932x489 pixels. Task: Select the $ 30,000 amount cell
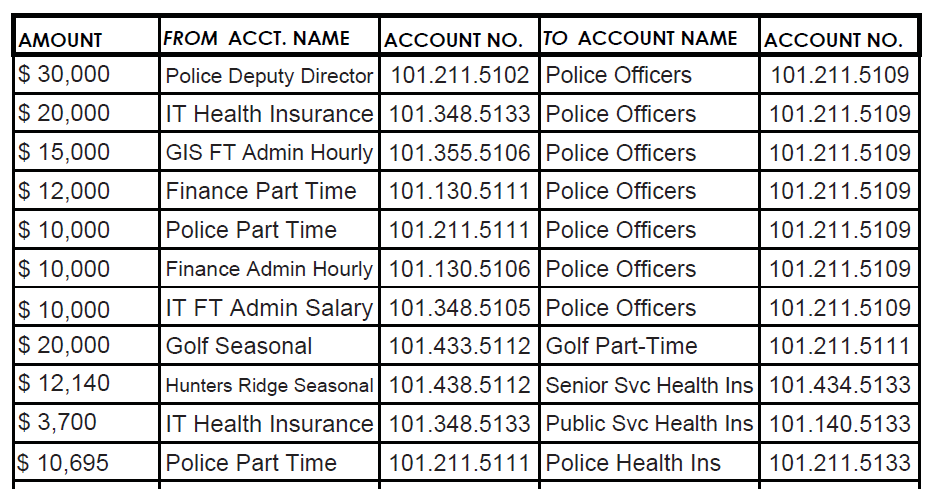pyautogui.click(x=64, y=75)
